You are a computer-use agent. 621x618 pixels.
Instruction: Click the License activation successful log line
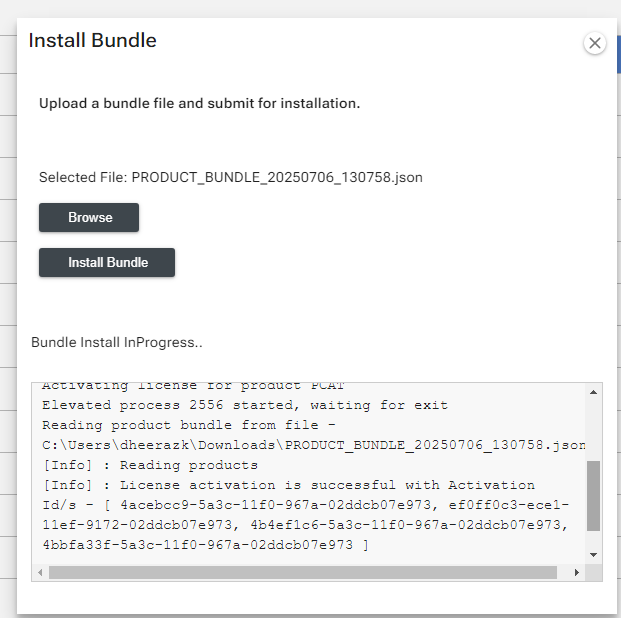pos(288,485)
